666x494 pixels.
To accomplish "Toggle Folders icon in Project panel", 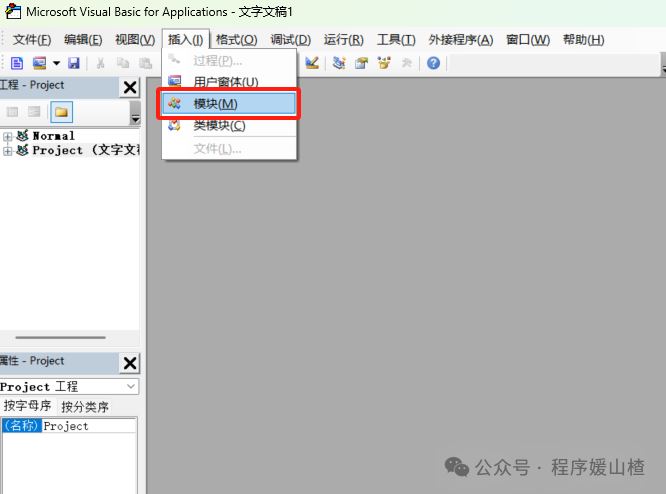I will [61, 112].
